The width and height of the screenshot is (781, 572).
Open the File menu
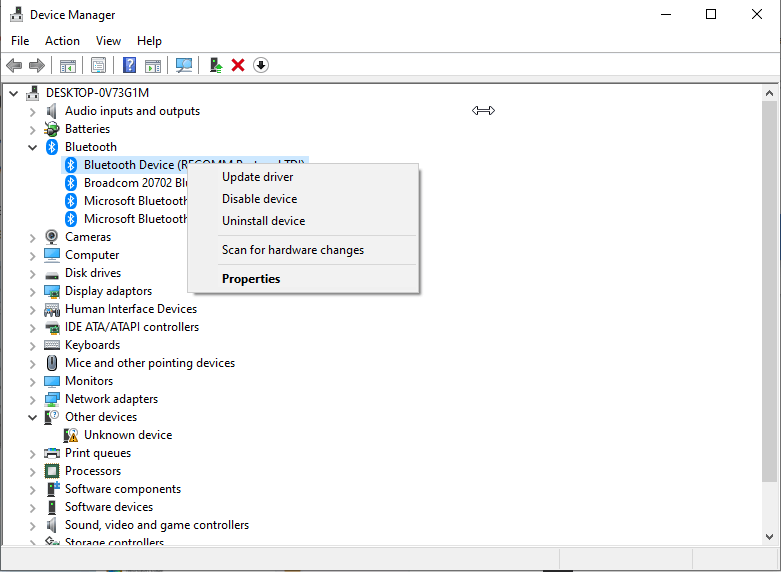tap(20, 41)
